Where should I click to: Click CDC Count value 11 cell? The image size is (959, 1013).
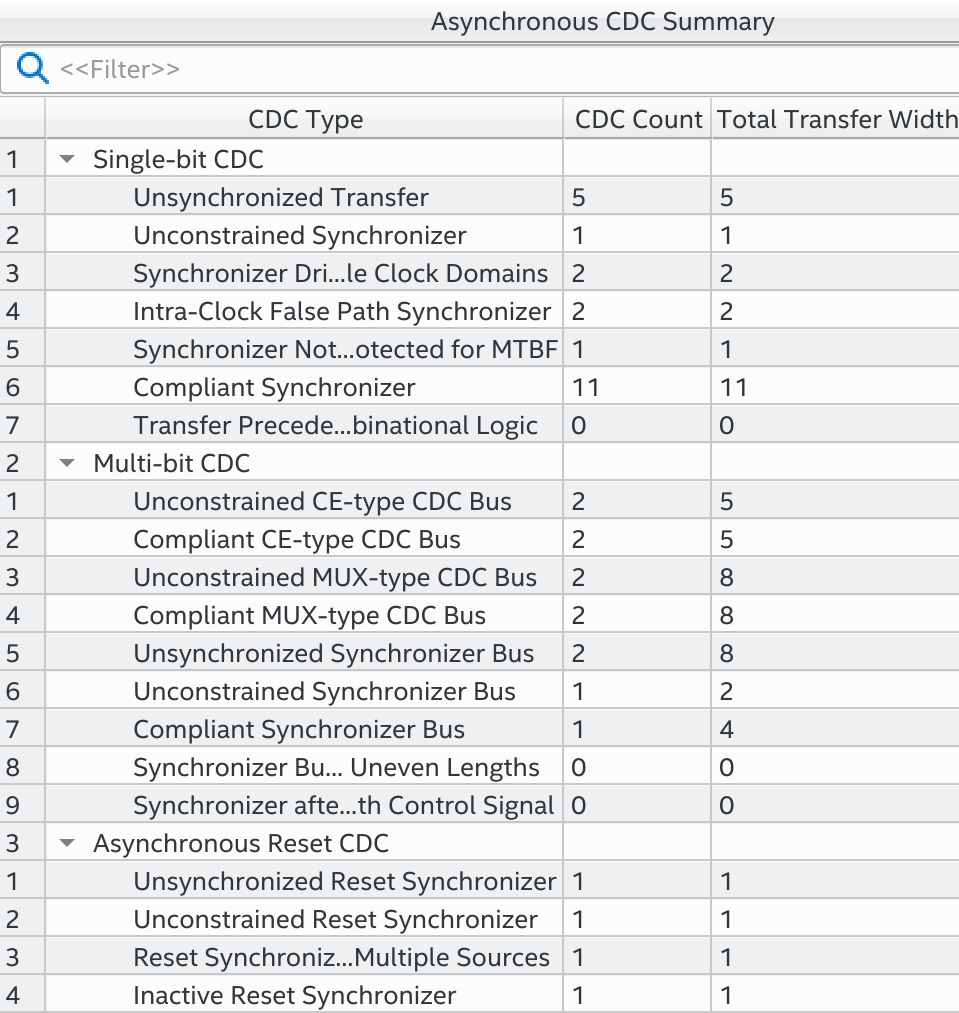pyautogui.click(x=586, y=387)
